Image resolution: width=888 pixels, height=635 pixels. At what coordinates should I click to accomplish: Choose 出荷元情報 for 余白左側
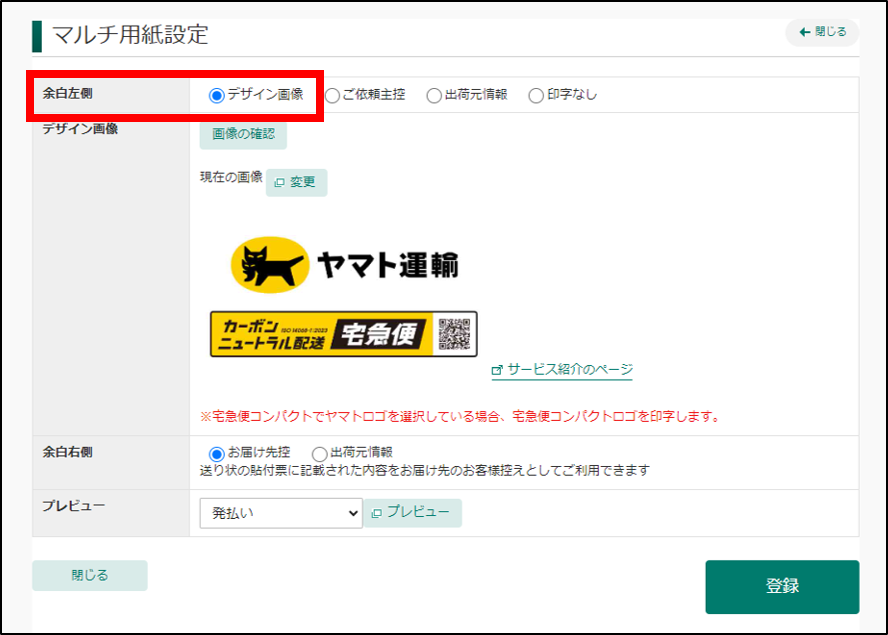point(434,96)
